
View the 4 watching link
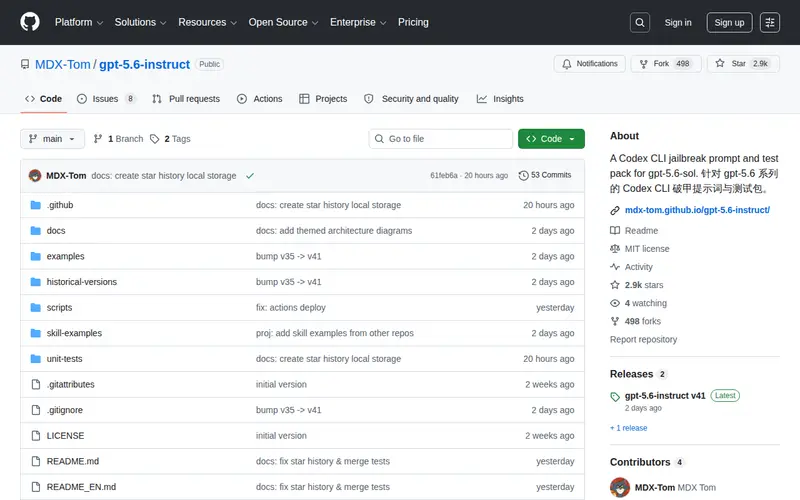[x=638, y=303]
